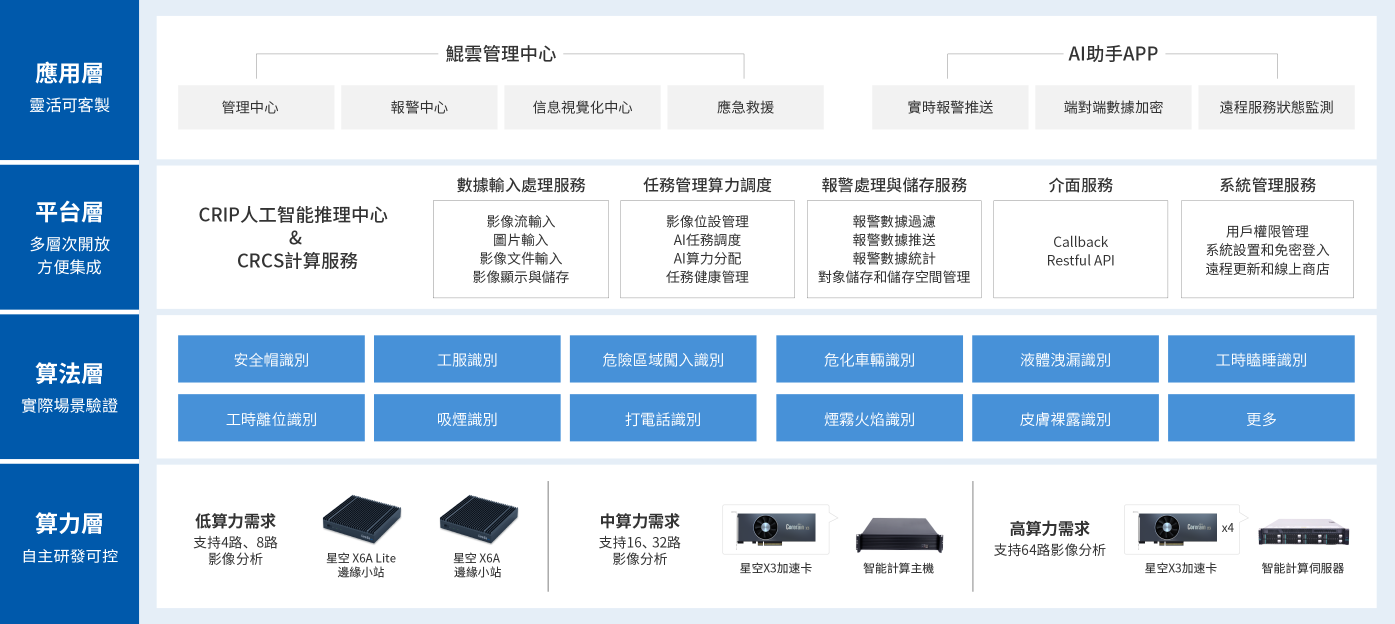Select the 皮膚裸露識別 tile
Viewport: 1395px width, 624px height.
tap(1065, 418)
